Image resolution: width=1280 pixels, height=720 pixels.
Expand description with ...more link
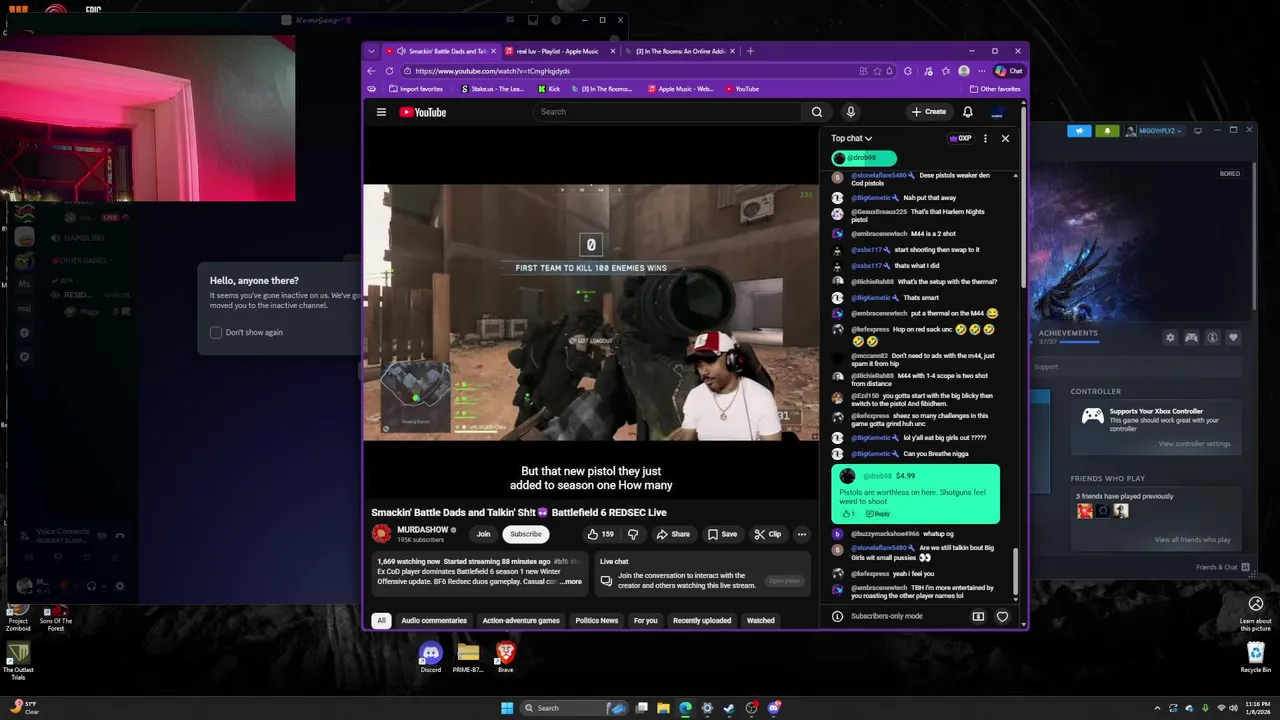[x=570, y=581]
